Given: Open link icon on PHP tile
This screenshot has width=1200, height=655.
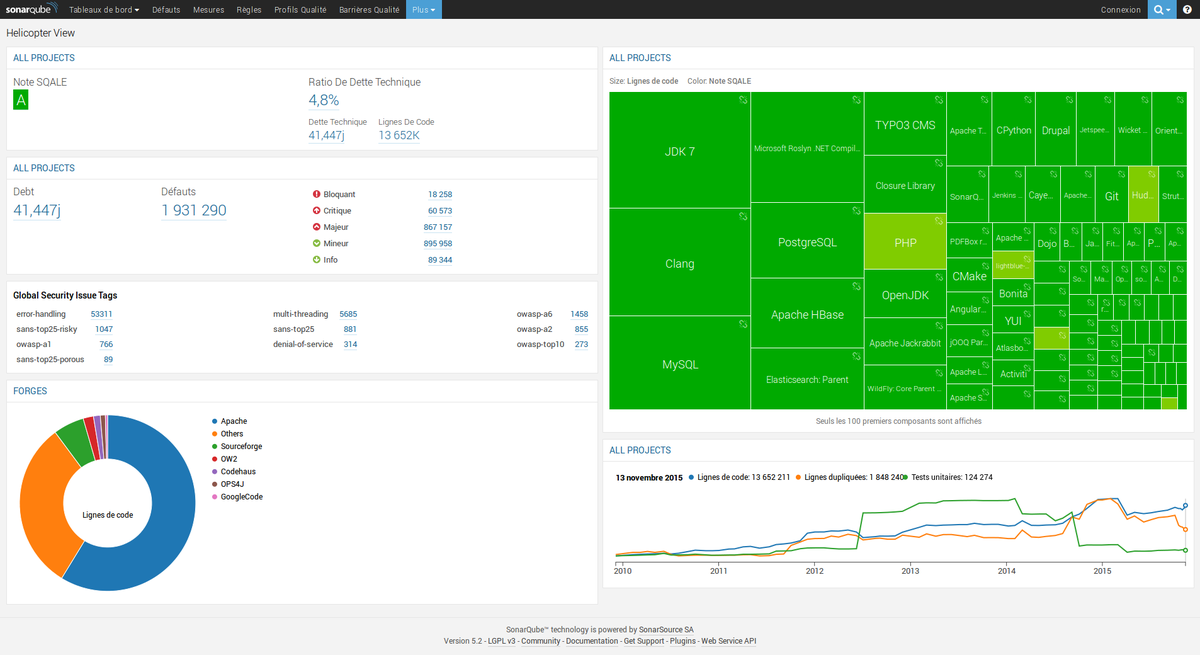Looking at the screenshot, I should 938,221.
